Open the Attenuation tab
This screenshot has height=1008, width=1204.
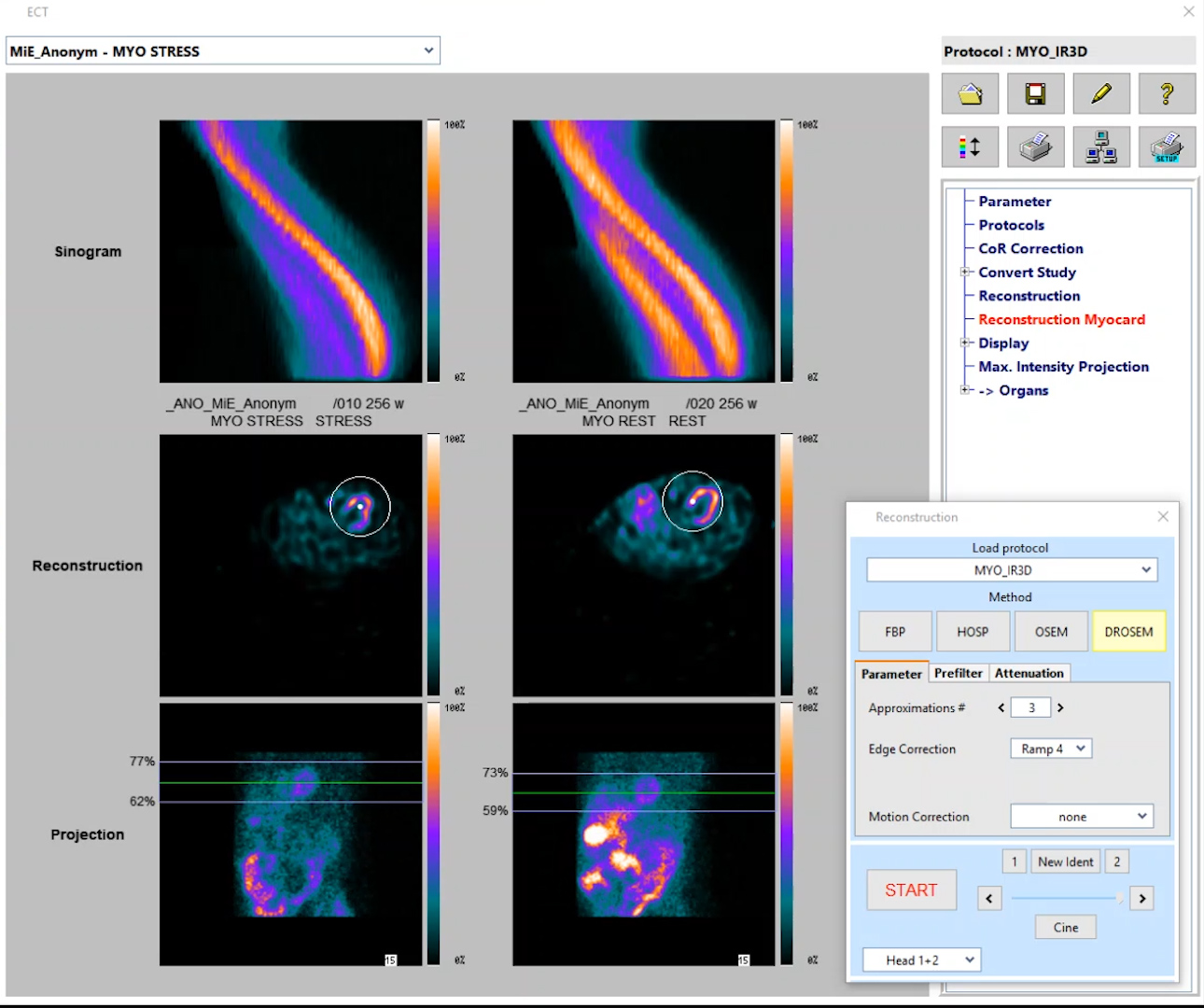click(1029, 673)
